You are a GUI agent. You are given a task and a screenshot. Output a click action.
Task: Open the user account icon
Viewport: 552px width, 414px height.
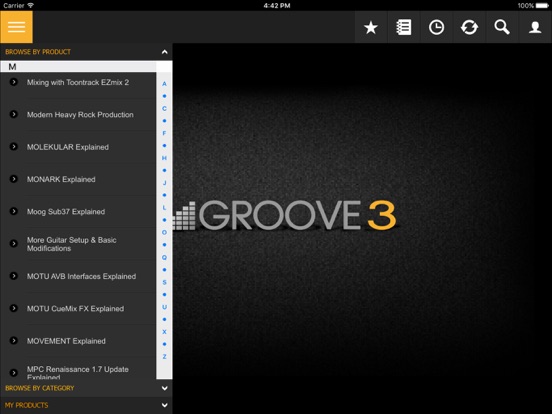coord(535,27)
